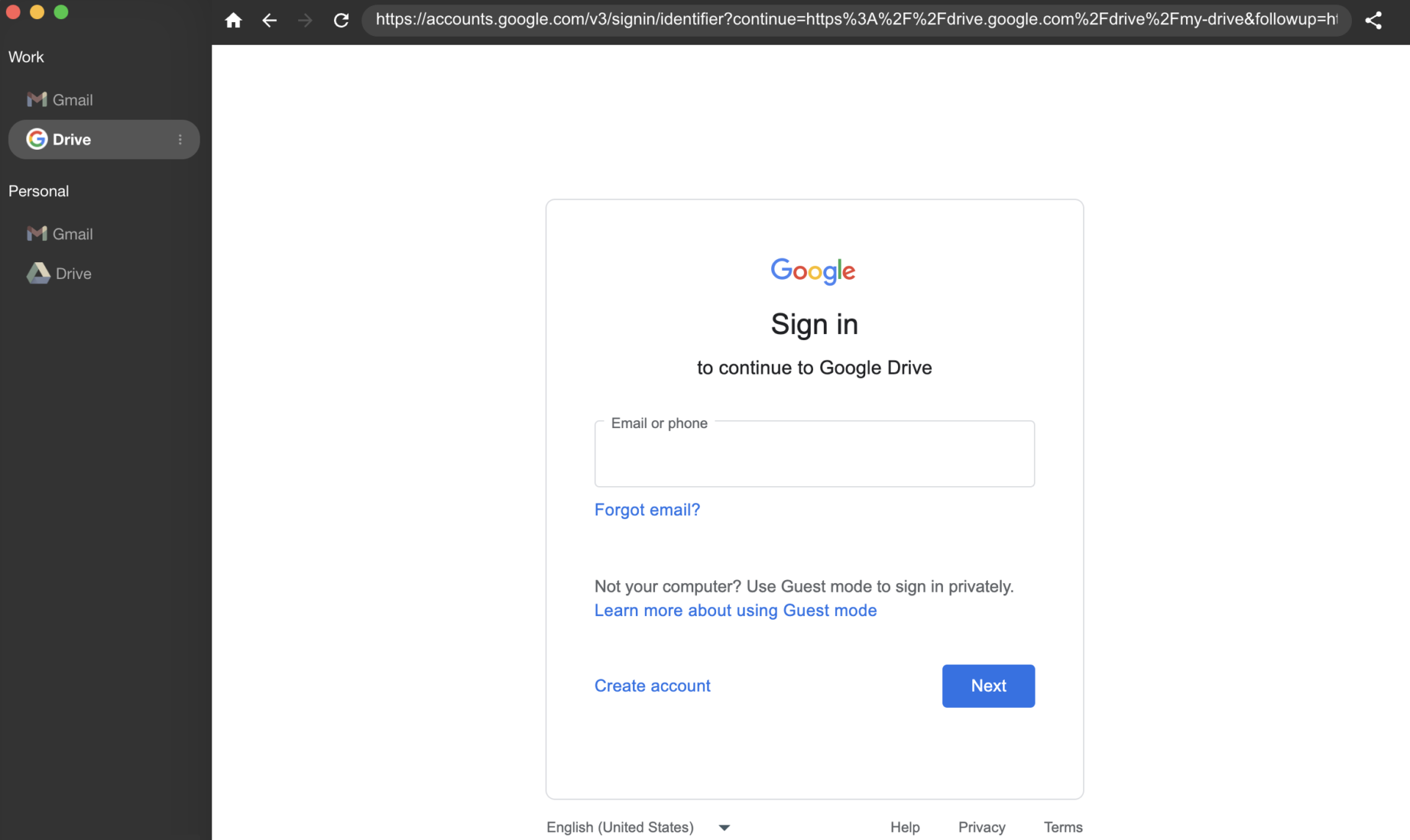
Task: Open Gmail under the Work section
Action: [60, 100]
